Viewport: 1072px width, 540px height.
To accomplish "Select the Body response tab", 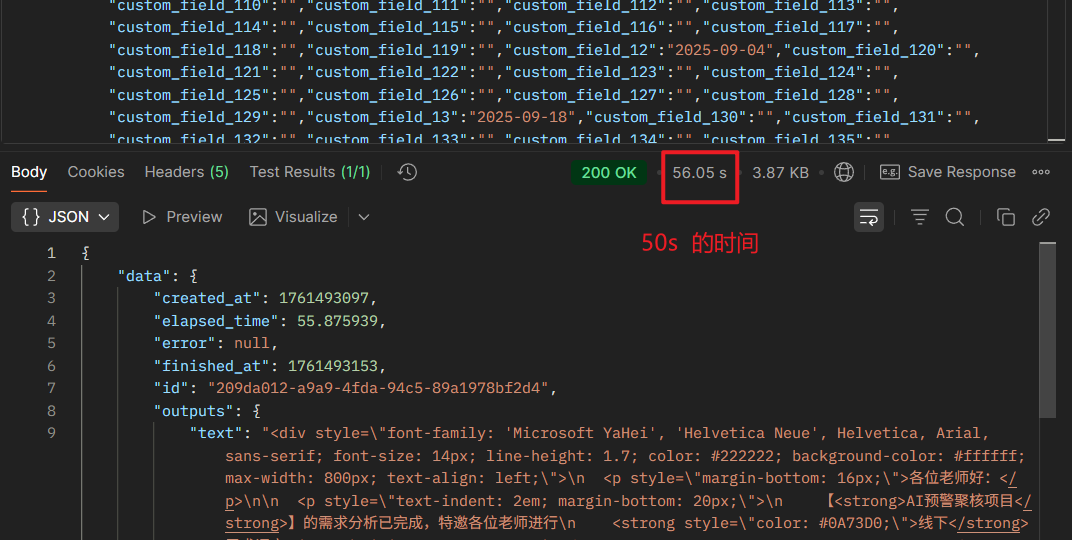I will tap(29, 172).
